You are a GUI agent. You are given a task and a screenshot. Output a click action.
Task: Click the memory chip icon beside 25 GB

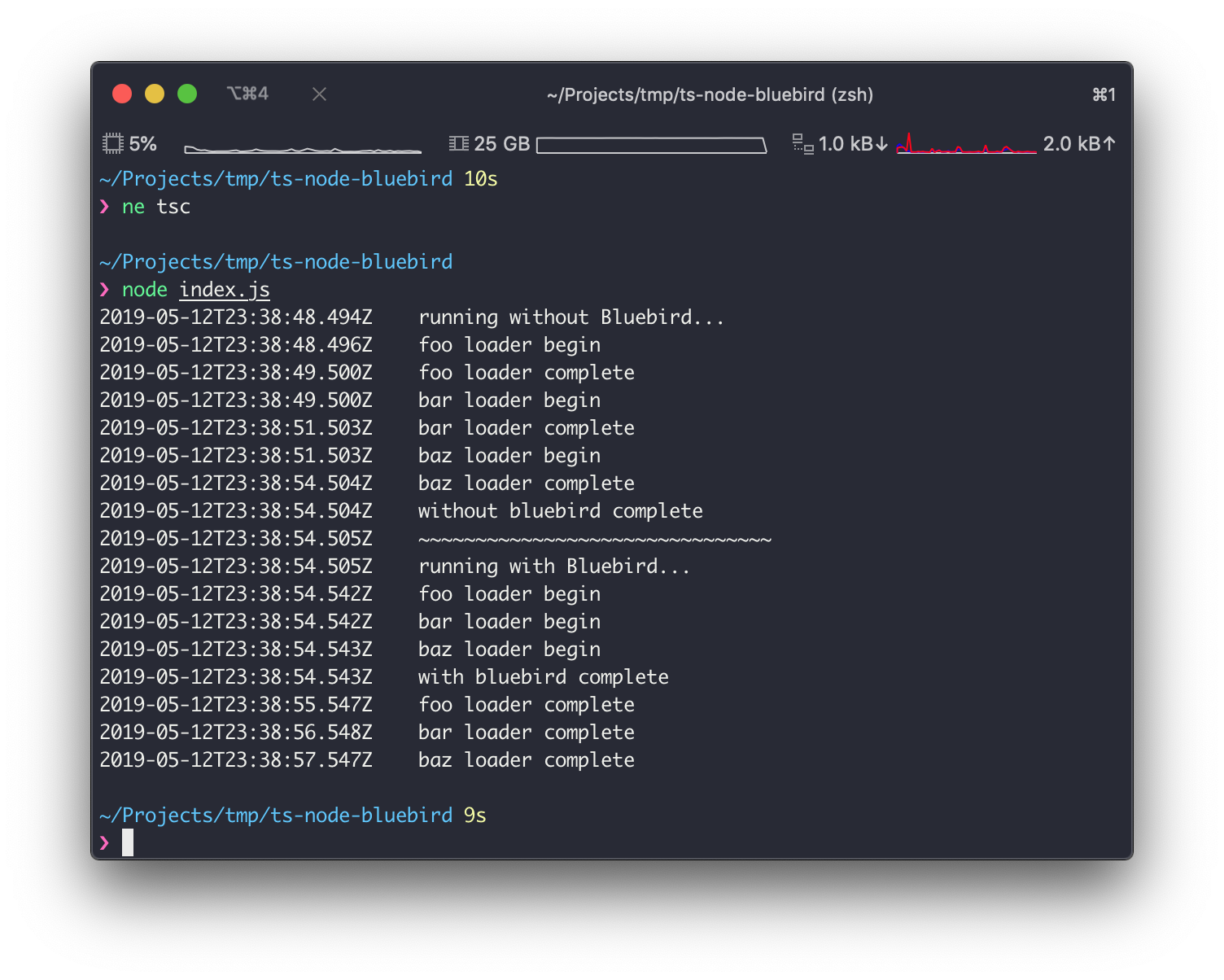458,142
